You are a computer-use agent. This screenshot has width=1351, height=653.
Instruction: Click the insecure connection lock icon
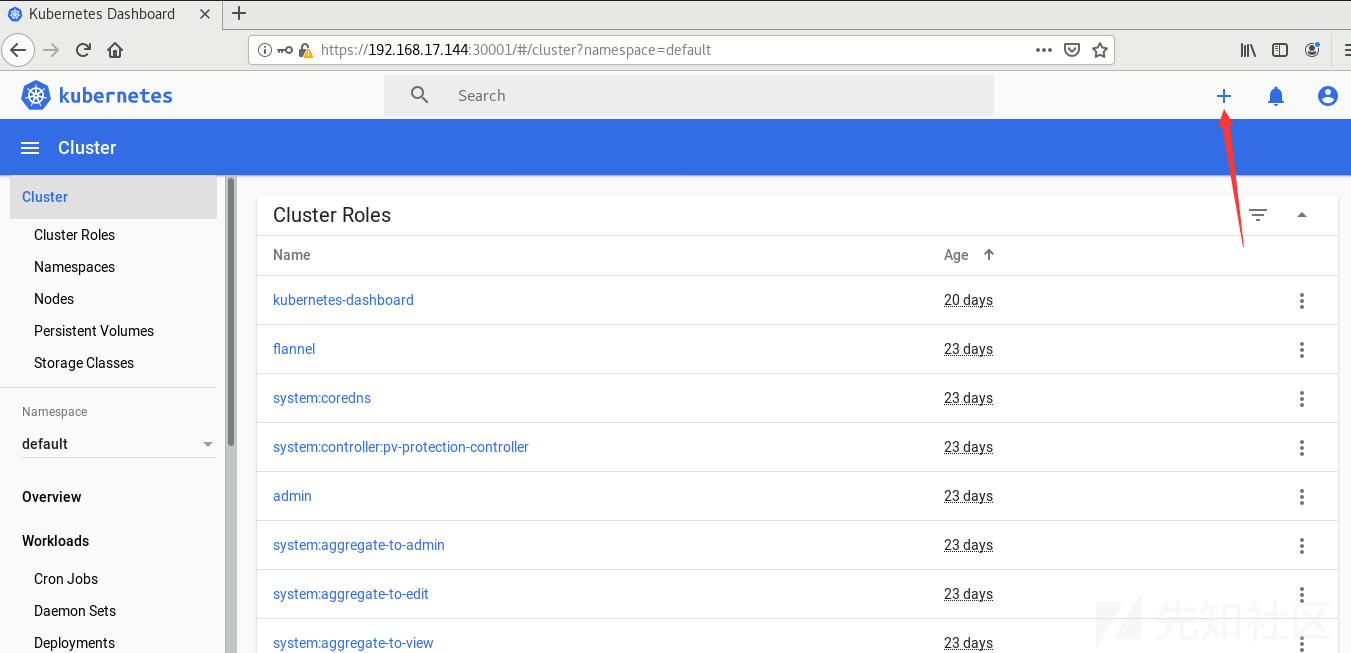(x=305, y=50)
